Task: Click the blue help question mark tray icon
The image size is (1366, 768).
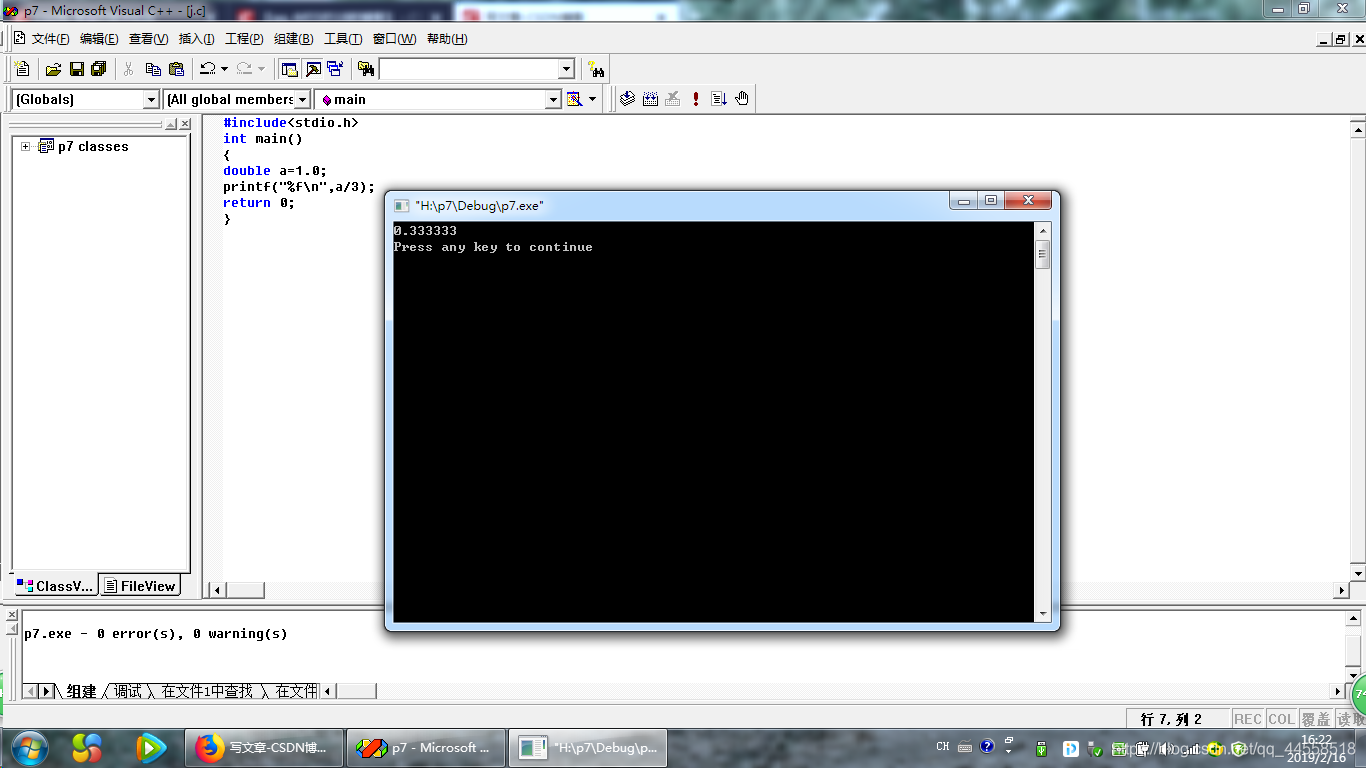Action: pos(987,746)
